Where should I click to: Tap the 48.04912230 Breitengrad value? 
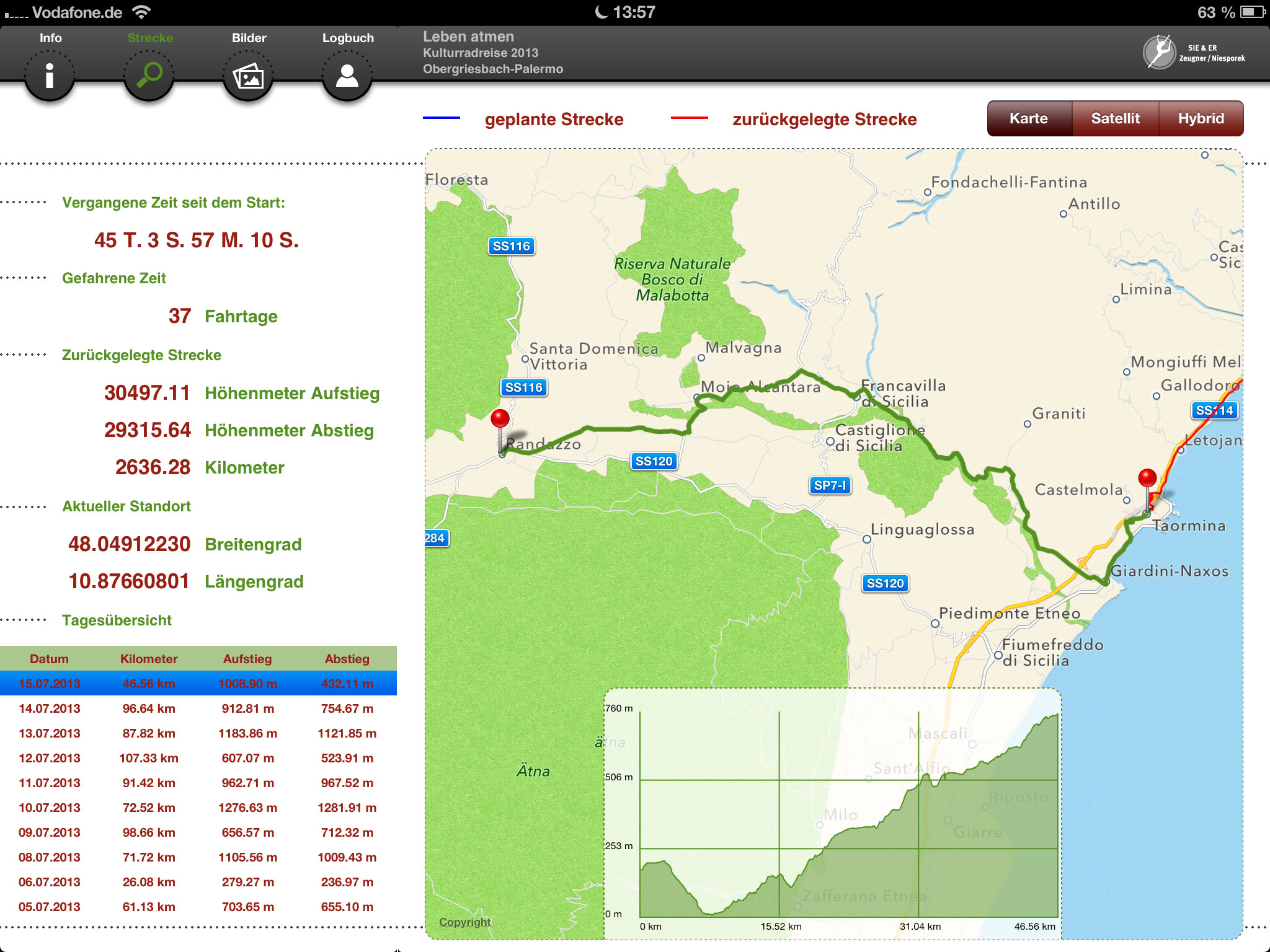point(130,544)
